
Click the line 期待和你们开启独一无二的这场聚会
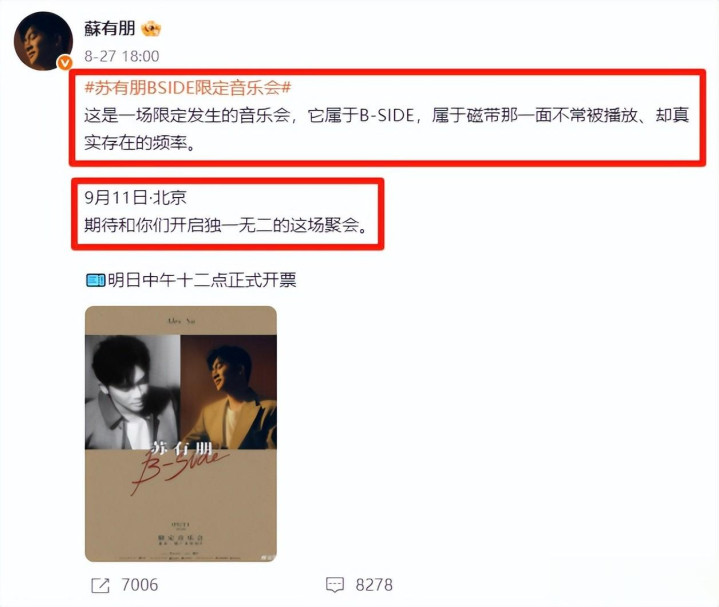click(226, 225)
